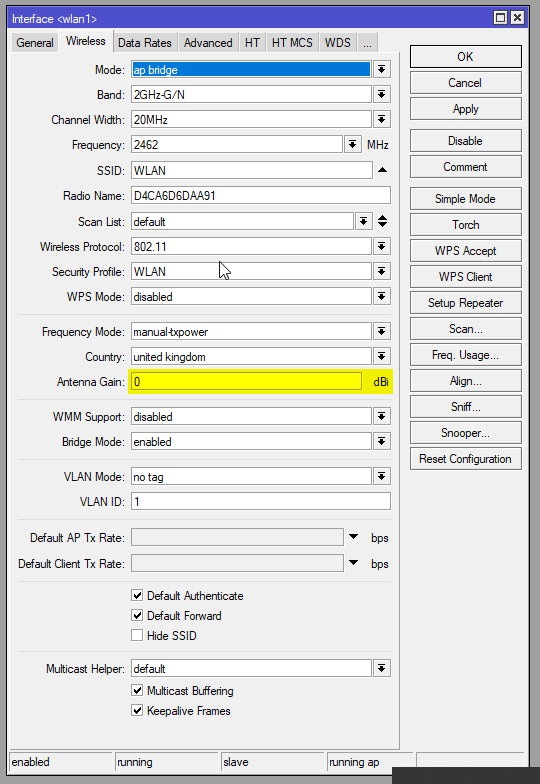Click in the SSID input field
Screen dimensions: 540x784
[x=252, y=170]
